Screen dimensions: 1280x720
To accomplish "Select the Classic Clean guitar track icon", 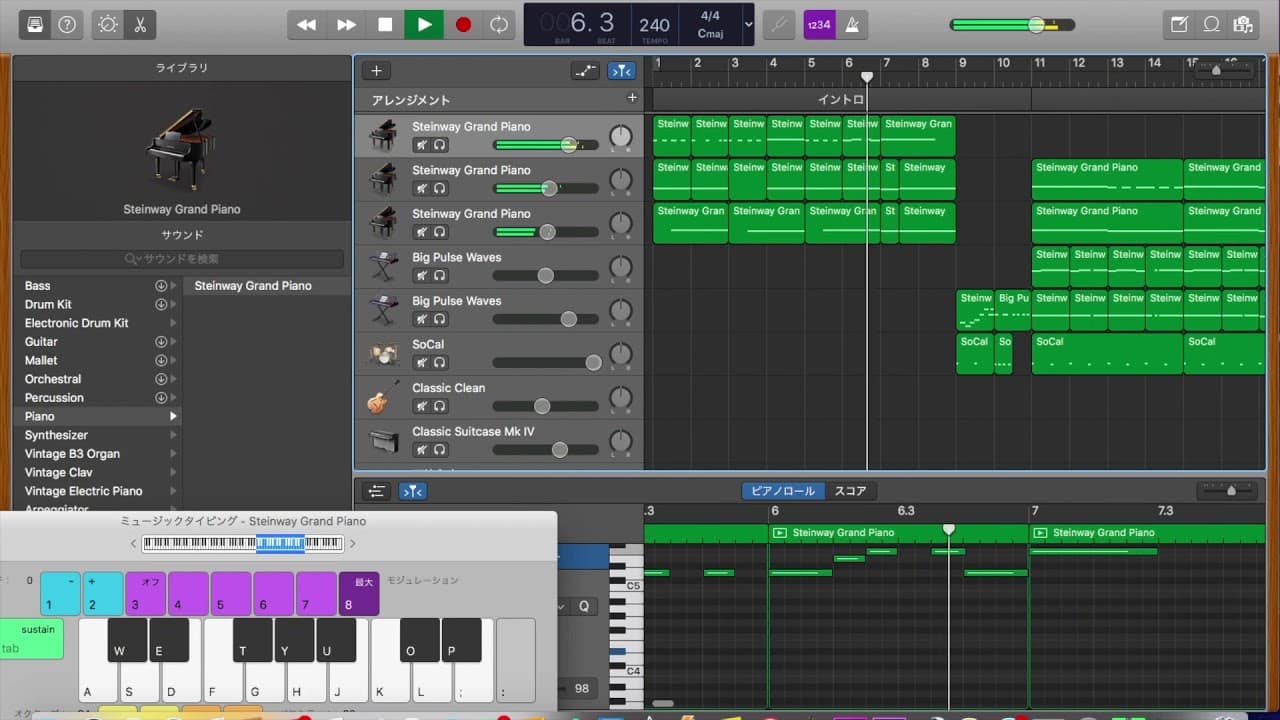I will click(x=383, y=397).
